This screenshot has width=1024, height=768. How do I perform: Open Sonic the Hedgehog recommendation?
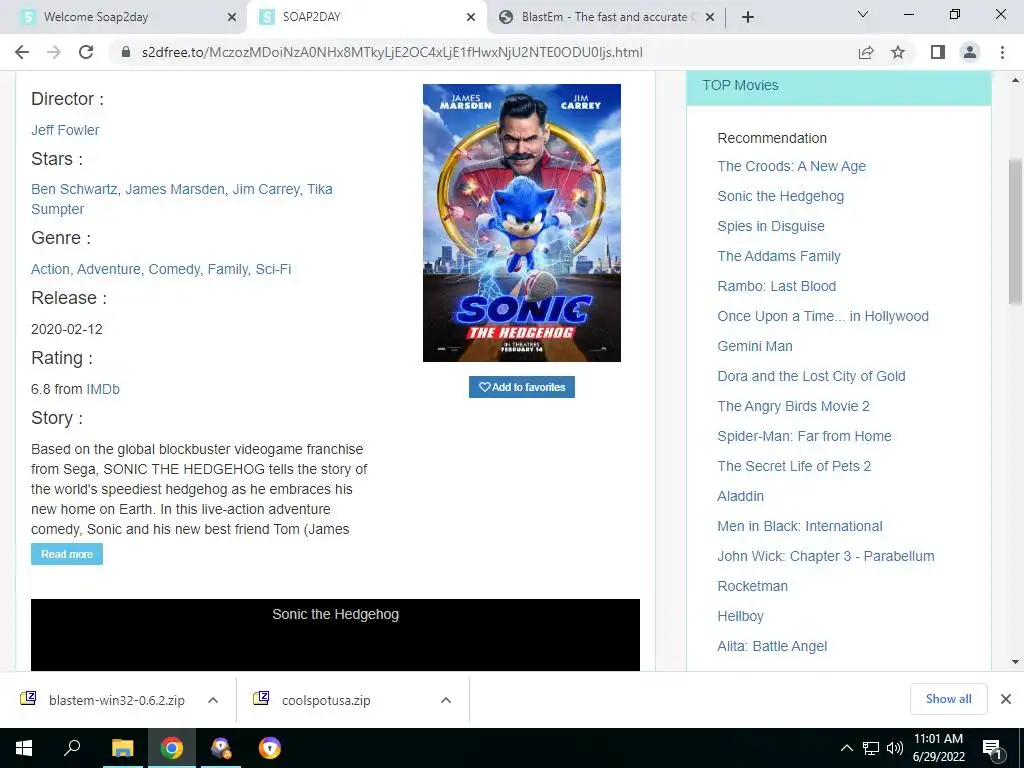pyautogui.click(x=780, y=196)
